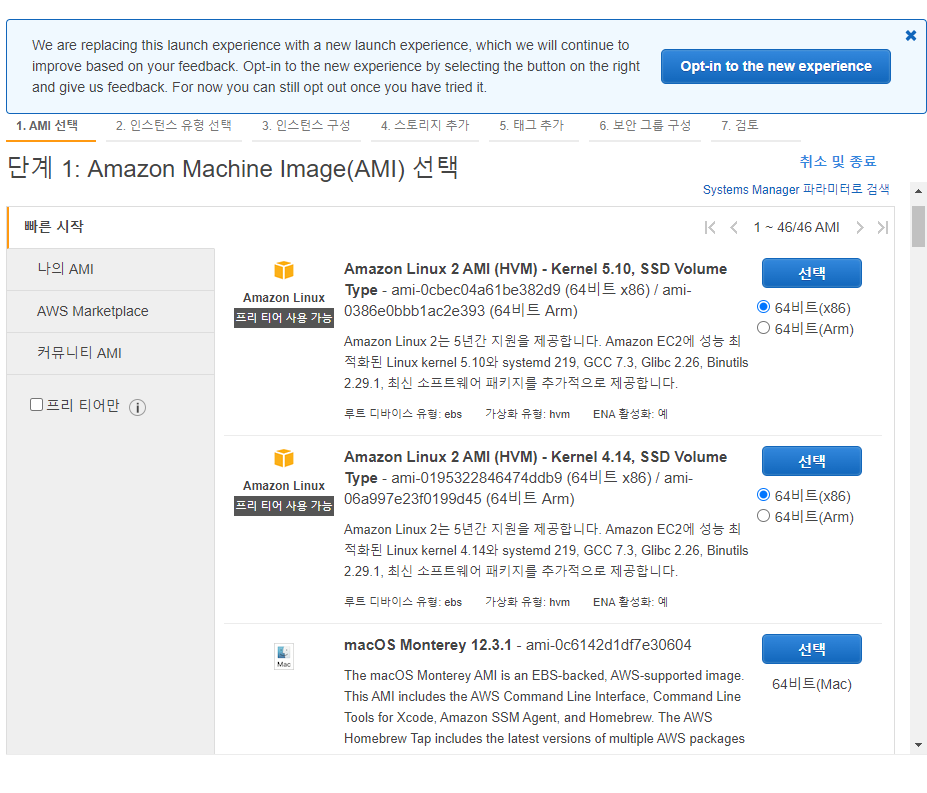Click the macOS Monterey Mac icon
Viewport: 927px width, 793px height.
(284, 656)
